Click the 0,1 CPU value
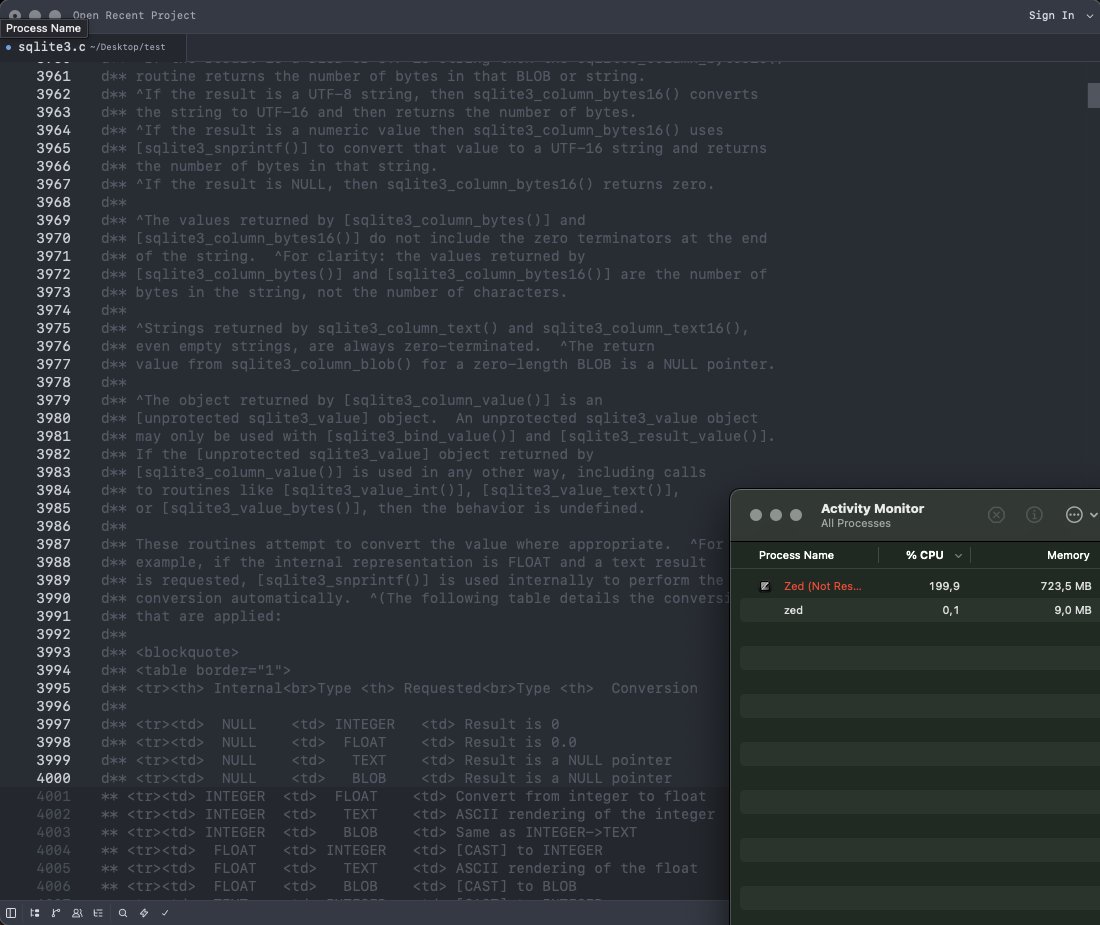This screenshot has width=1100, height=925. pos(951,610)
